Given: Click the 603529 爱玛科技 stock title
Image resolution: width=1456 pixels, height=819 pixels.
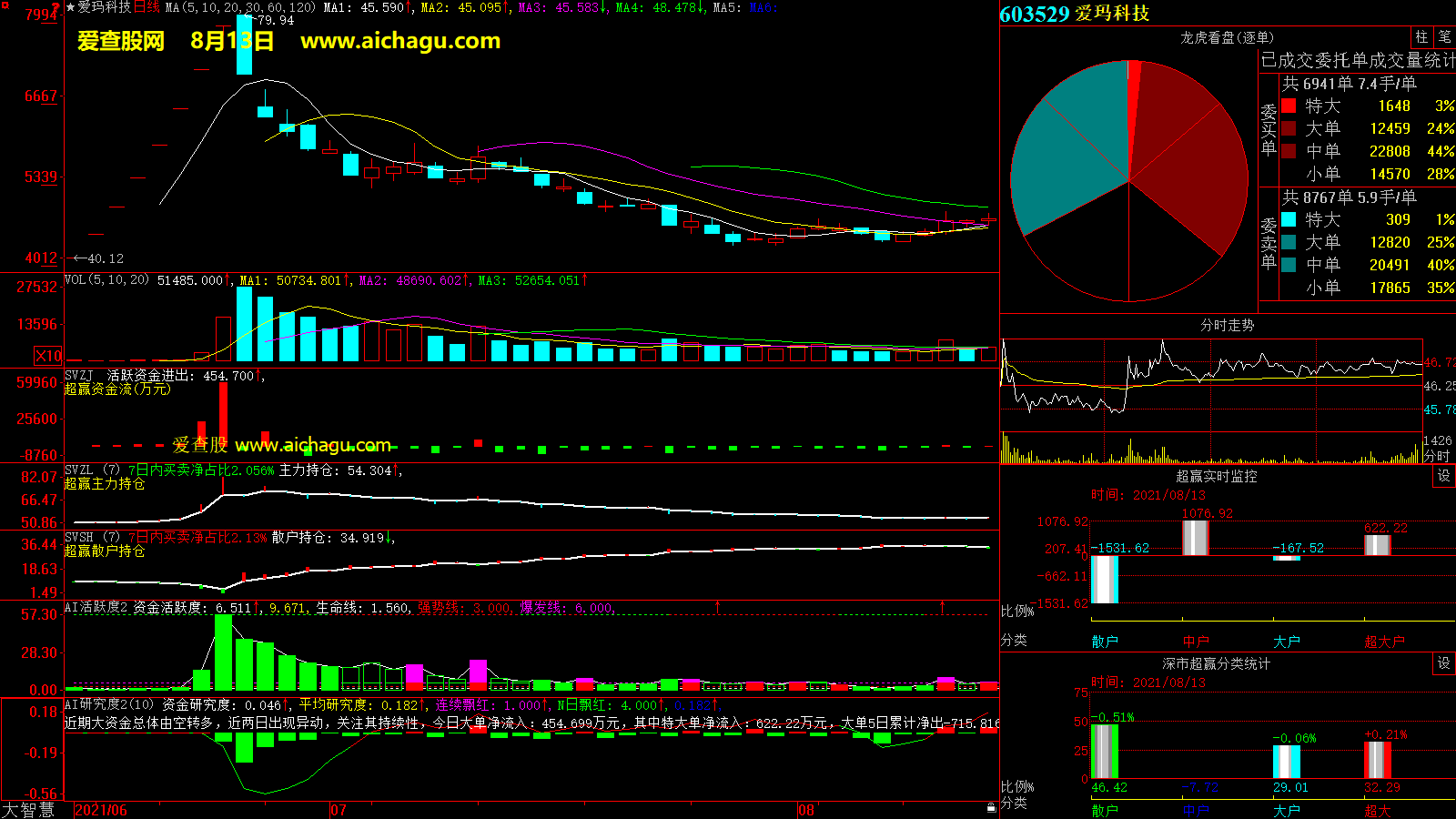Looking at the screenshot, I should [x=1074, y=14].
